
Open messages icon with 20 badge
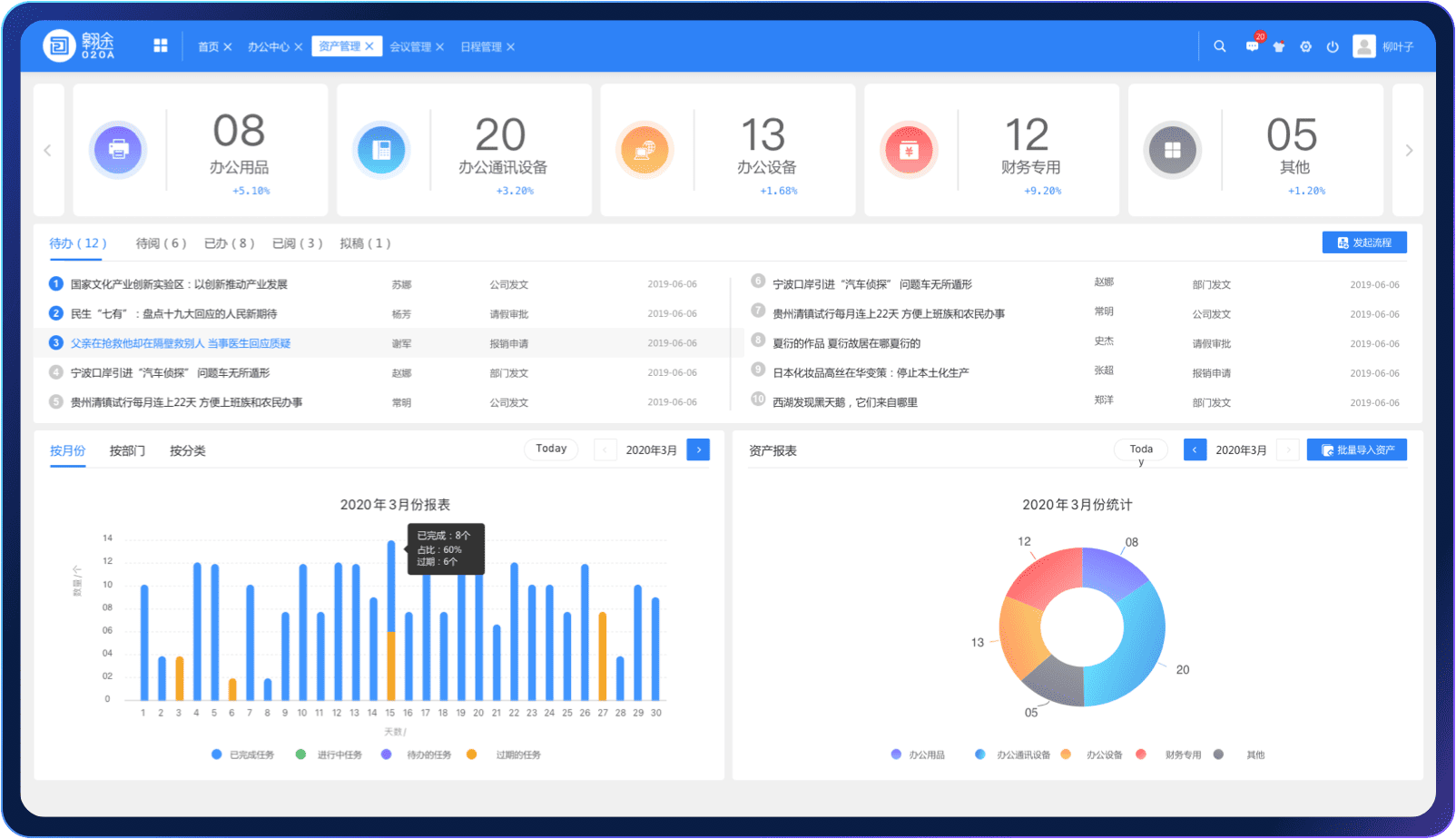coord(1252,46)
